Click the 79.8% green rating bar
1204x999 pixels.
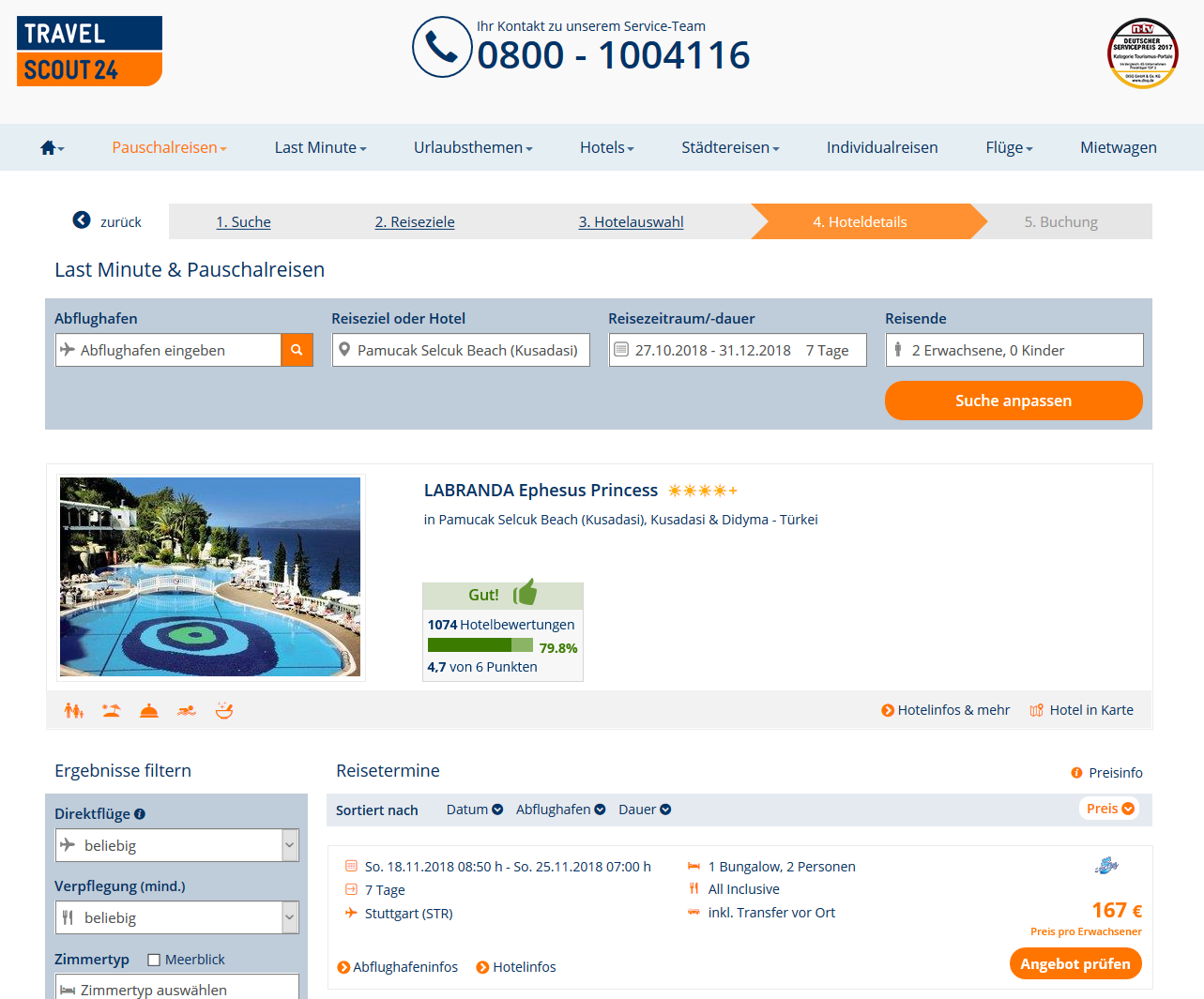(x=480, y=645)
